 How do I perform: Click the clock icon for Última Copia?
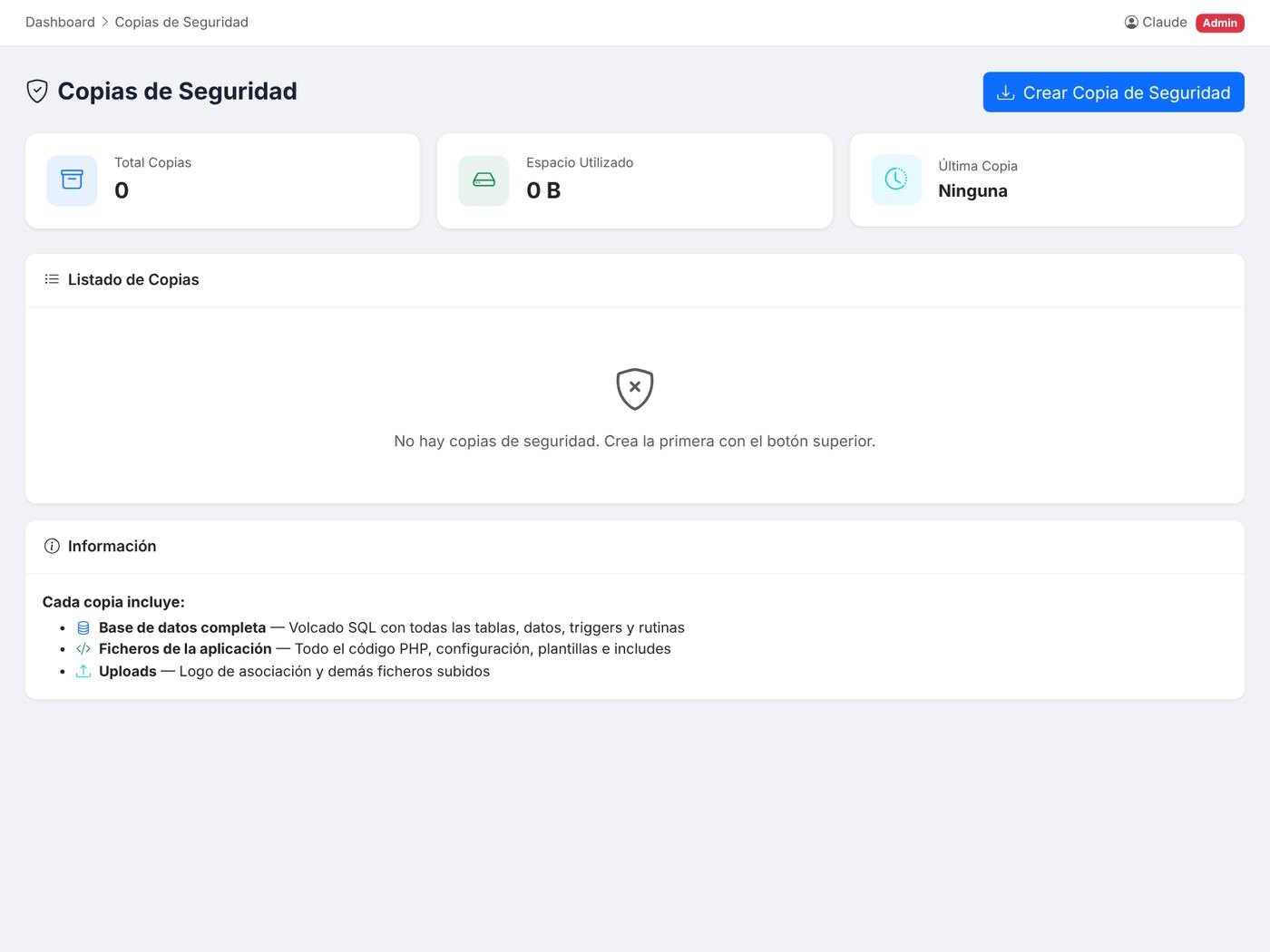click(x=896, y=179)
